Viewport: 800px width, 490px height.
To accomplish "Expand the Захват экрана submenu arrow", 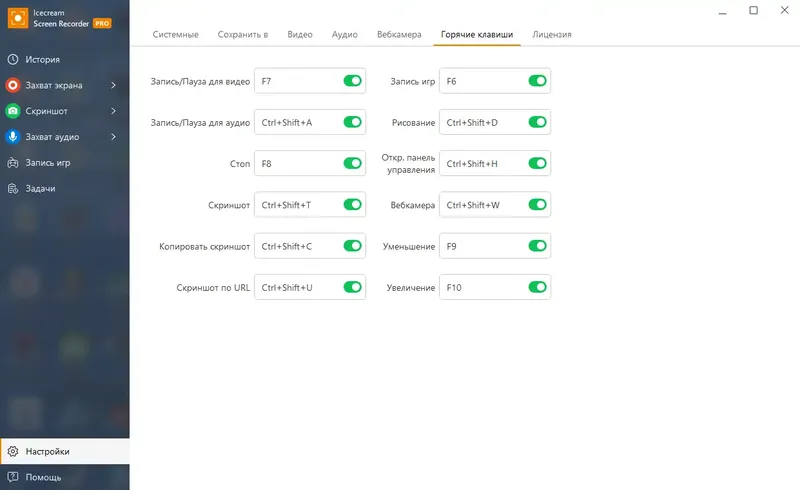I will pyautogui.click(x=114, y=85).
